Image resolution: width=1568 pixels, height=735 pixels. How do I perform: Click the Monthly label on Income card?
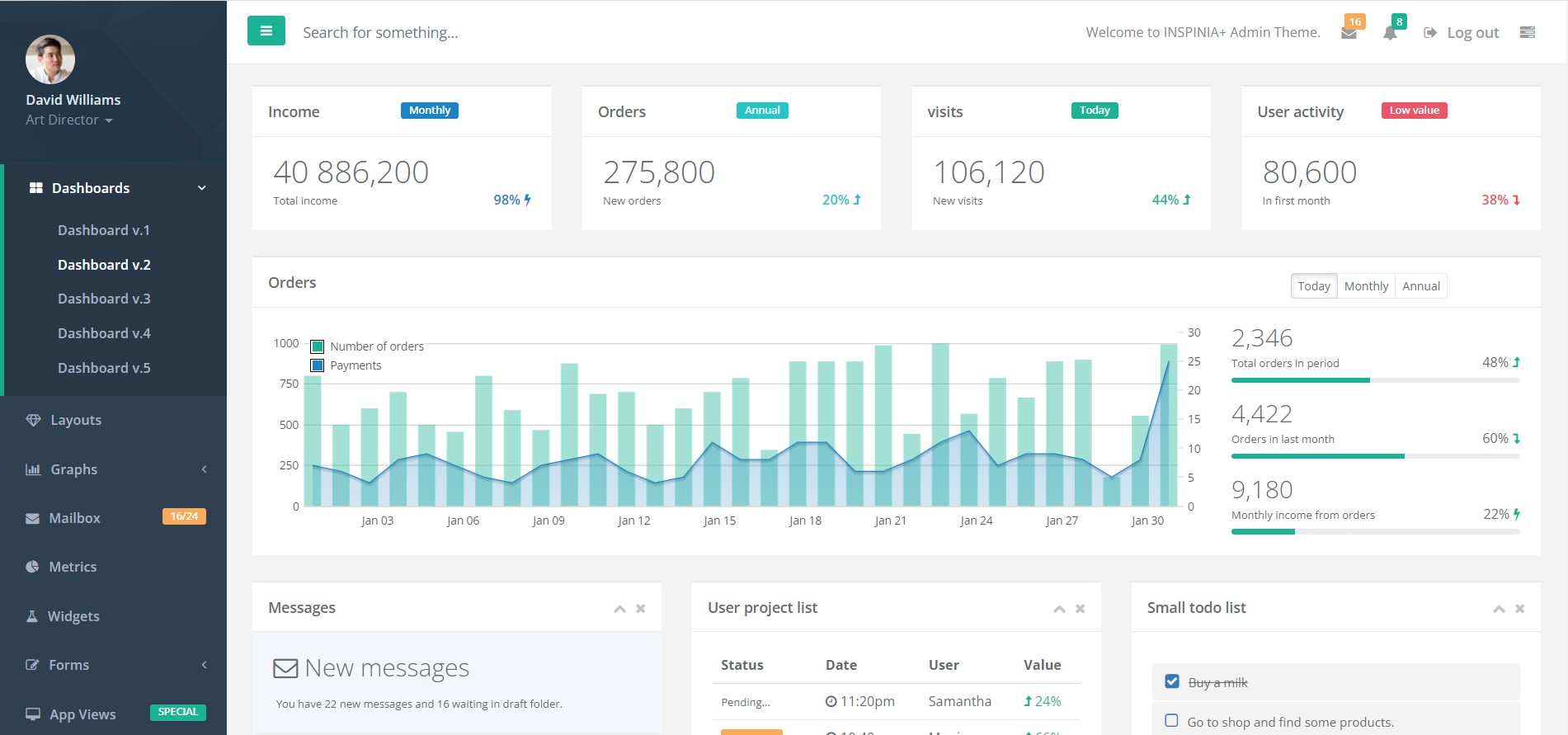point(430,111)
